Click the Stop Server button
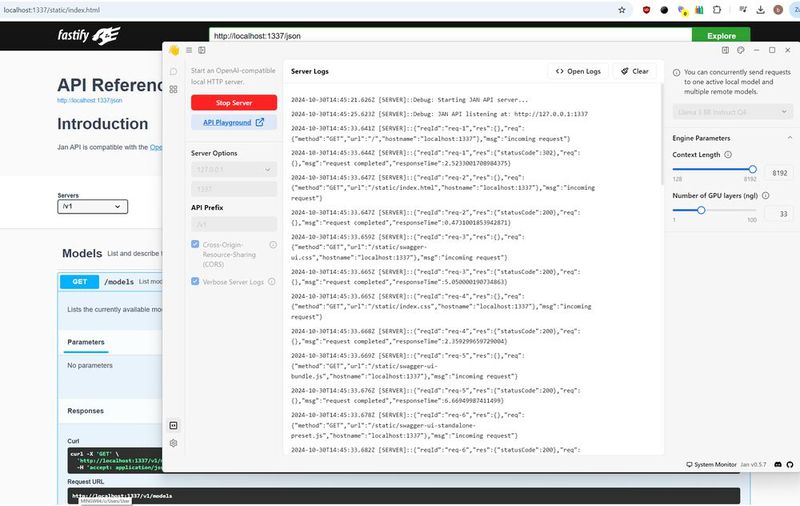The image size is (800, 506). (x=234, y=103)
